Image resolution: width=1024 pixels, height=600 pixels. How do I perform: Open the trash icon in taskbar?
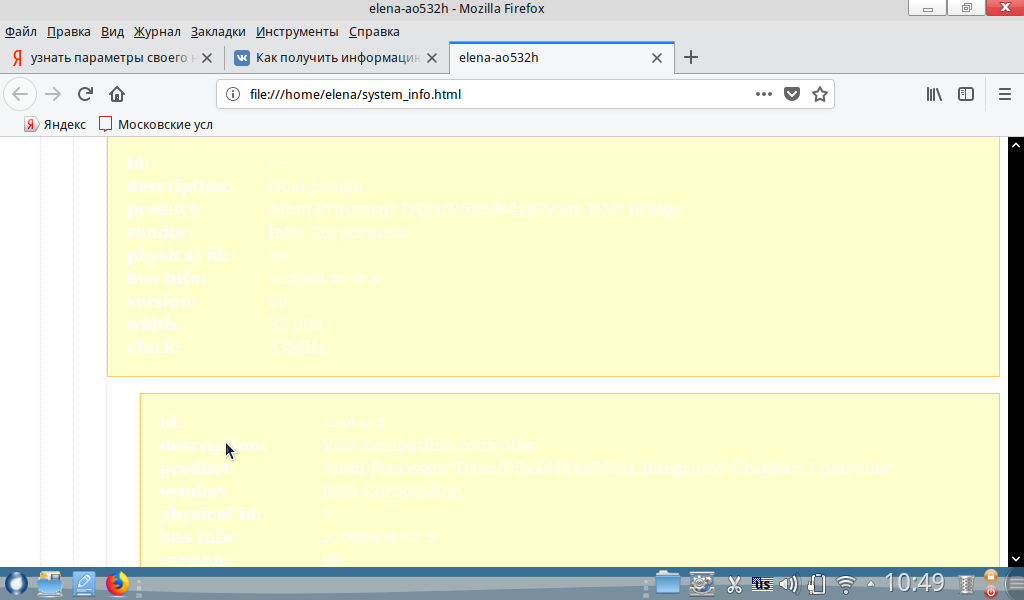pos(966,584)
